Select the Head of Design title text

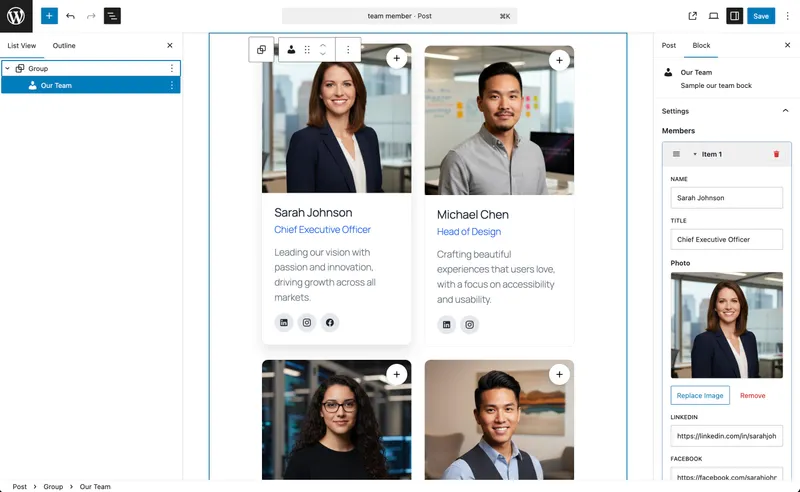(469, 232)
